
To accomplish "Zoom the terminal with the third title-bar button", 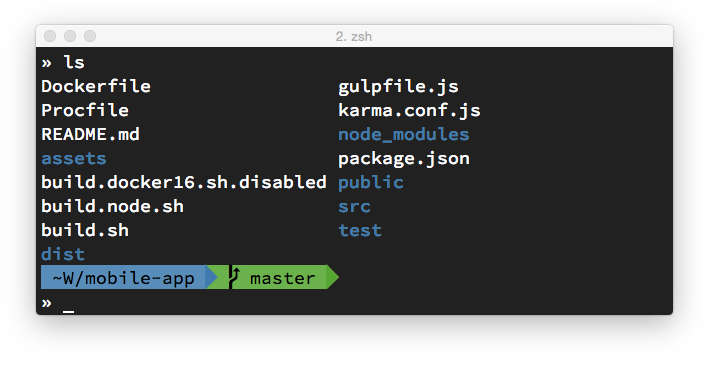I will 90,36.
